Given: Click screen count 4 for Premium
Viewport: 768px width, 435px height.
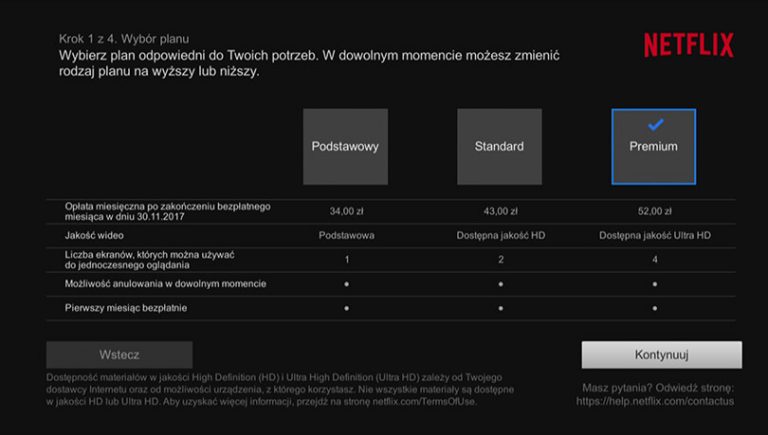Looking at the screenshot, I should [x=654, y=259].
